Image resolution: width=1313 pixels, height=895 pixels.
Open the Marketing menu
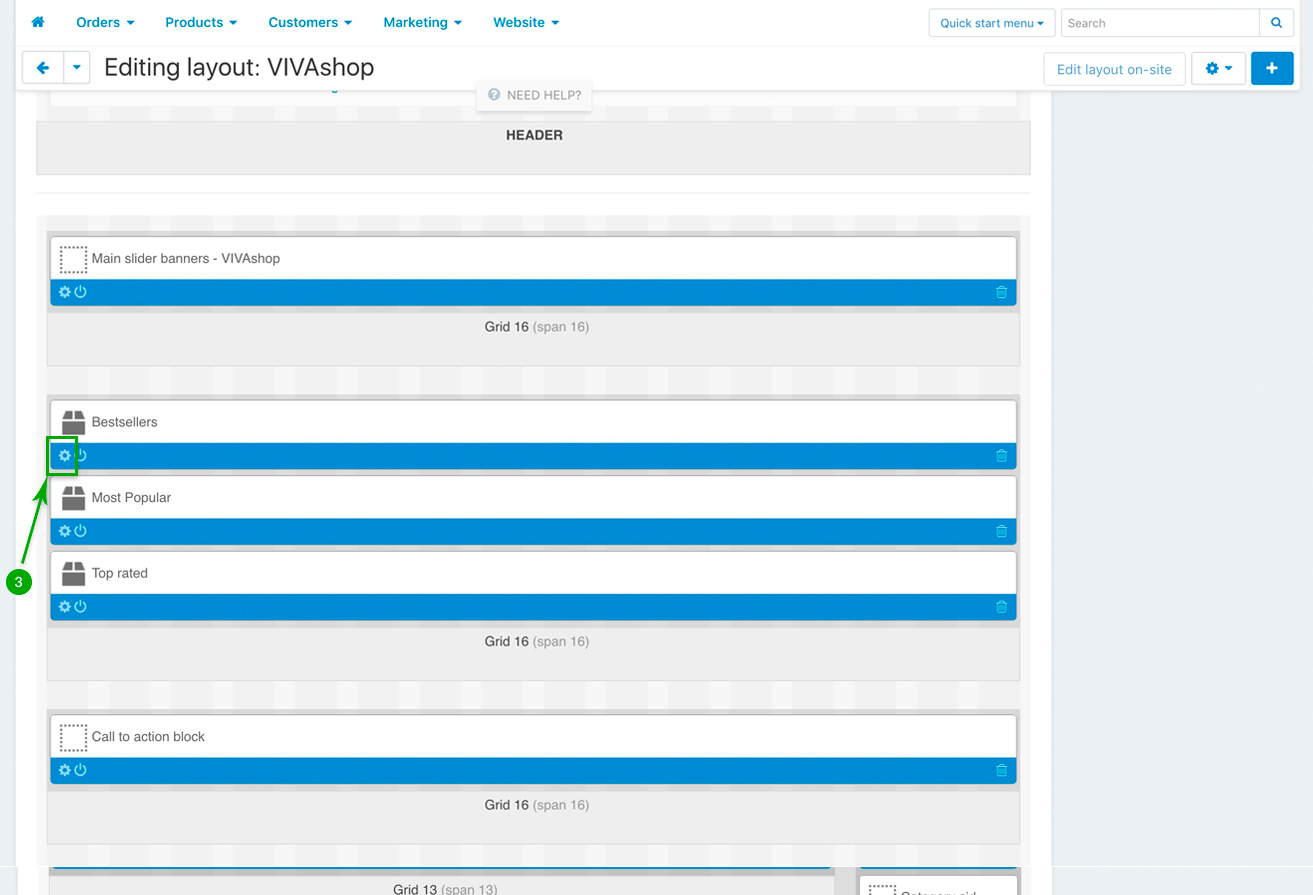[x=422, y=22]
